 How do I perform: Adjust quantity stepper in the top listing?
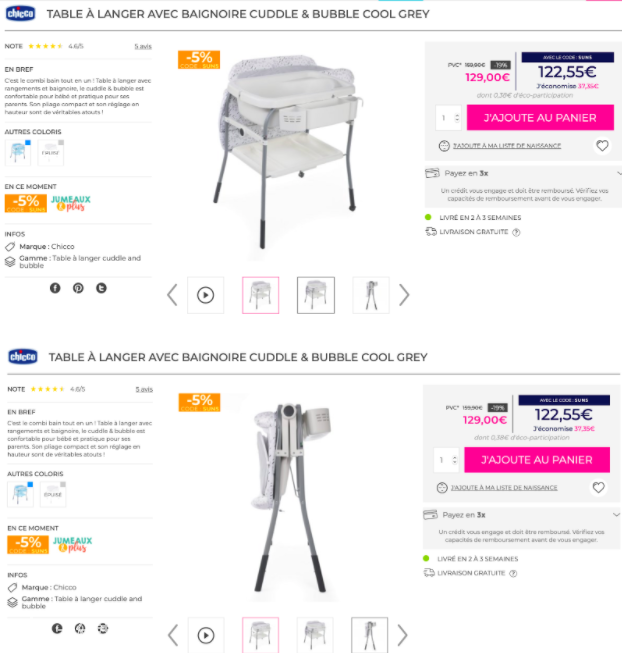457,118
